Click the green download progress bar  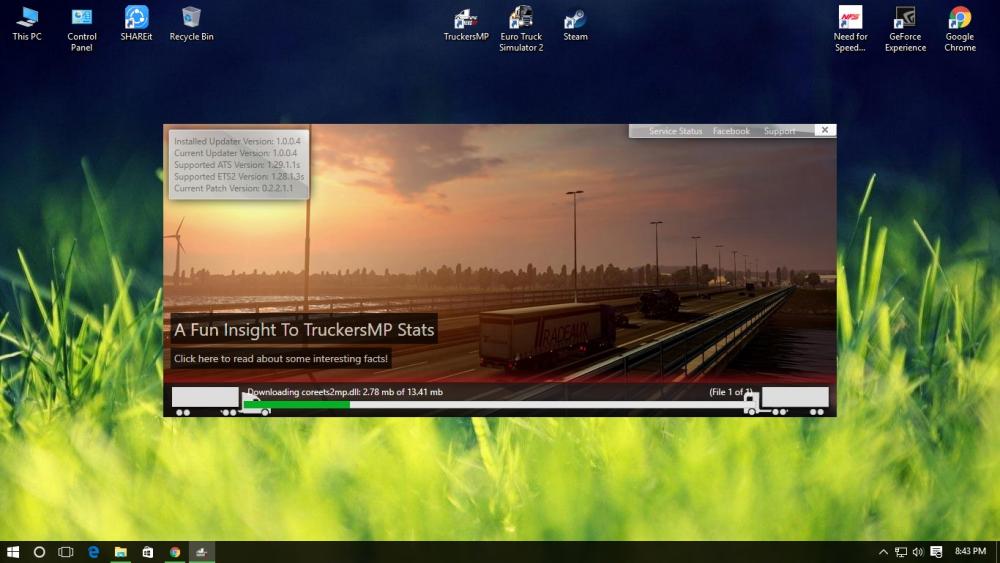pyautogui.click(x=310, y=405)
